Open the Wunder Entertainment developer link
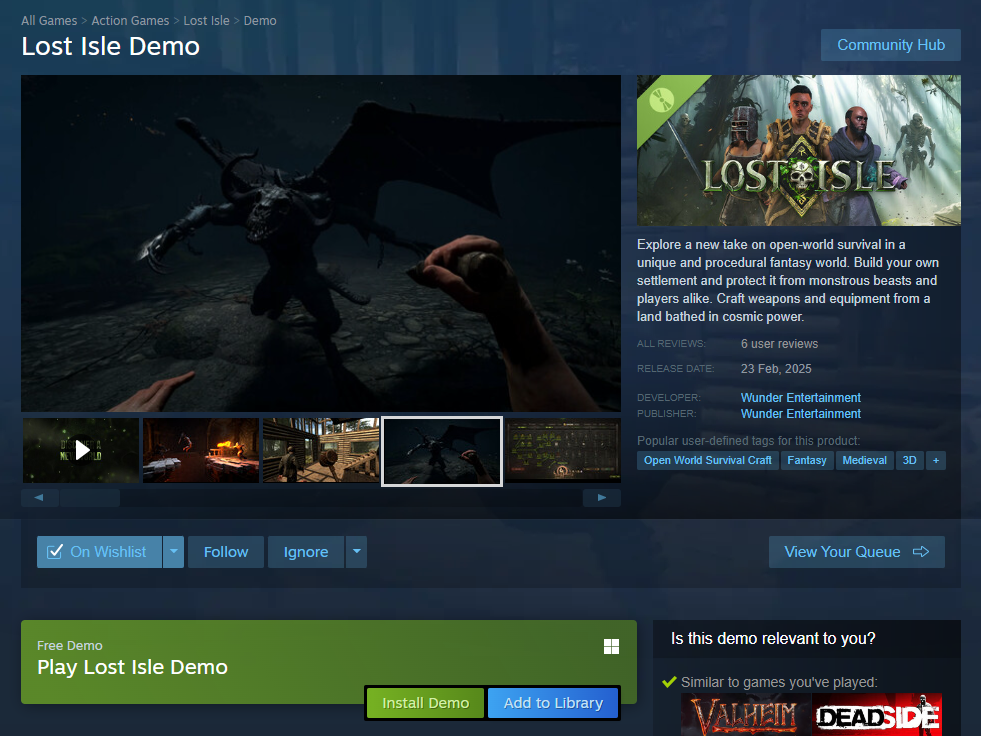Screen dimensions: 981x736 coord(801,398)
